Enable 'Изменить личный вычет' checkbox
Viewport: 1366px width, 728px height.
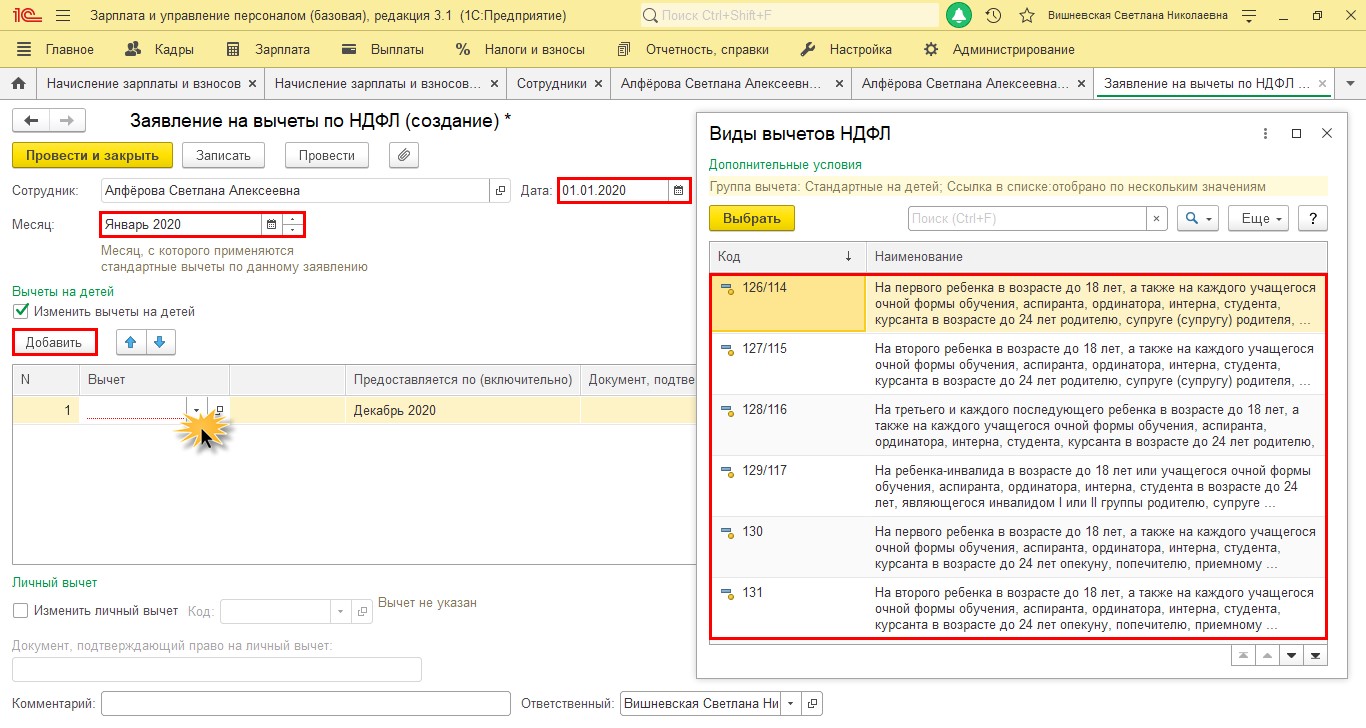[x=21, y=610]
